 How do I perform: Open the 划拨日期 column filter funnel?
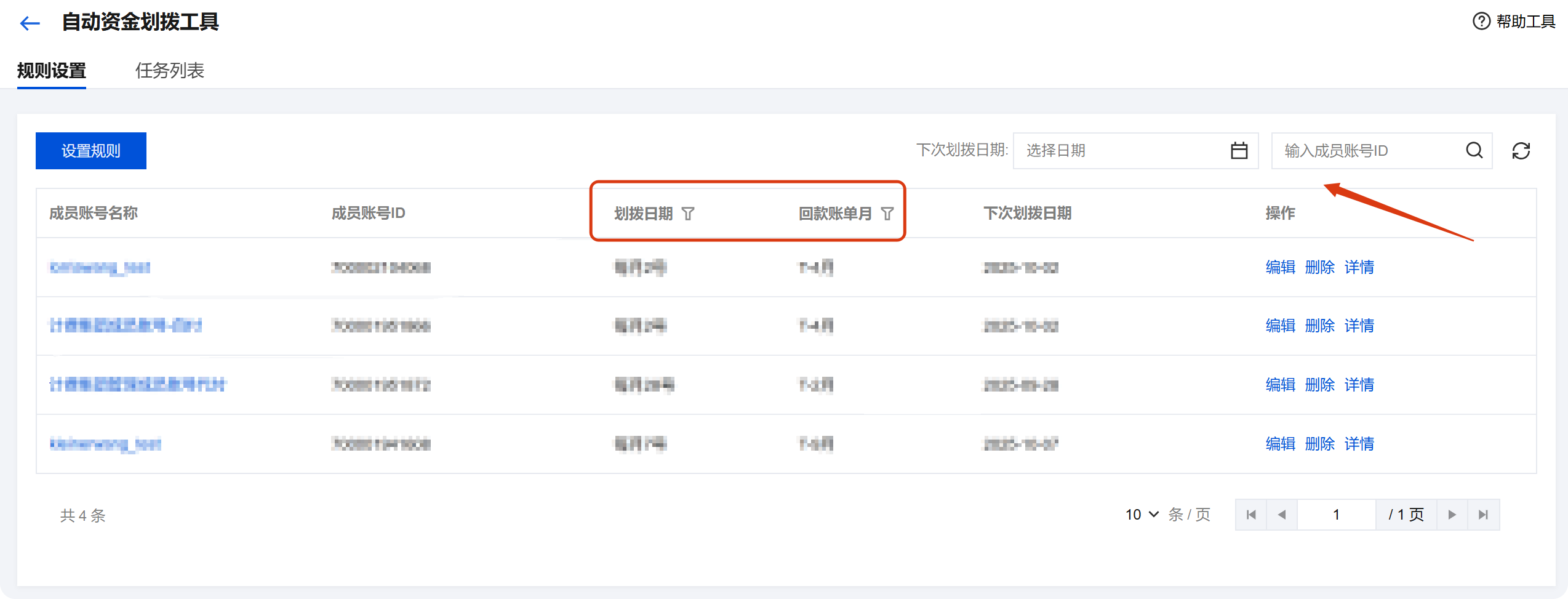tap(688, 214)
